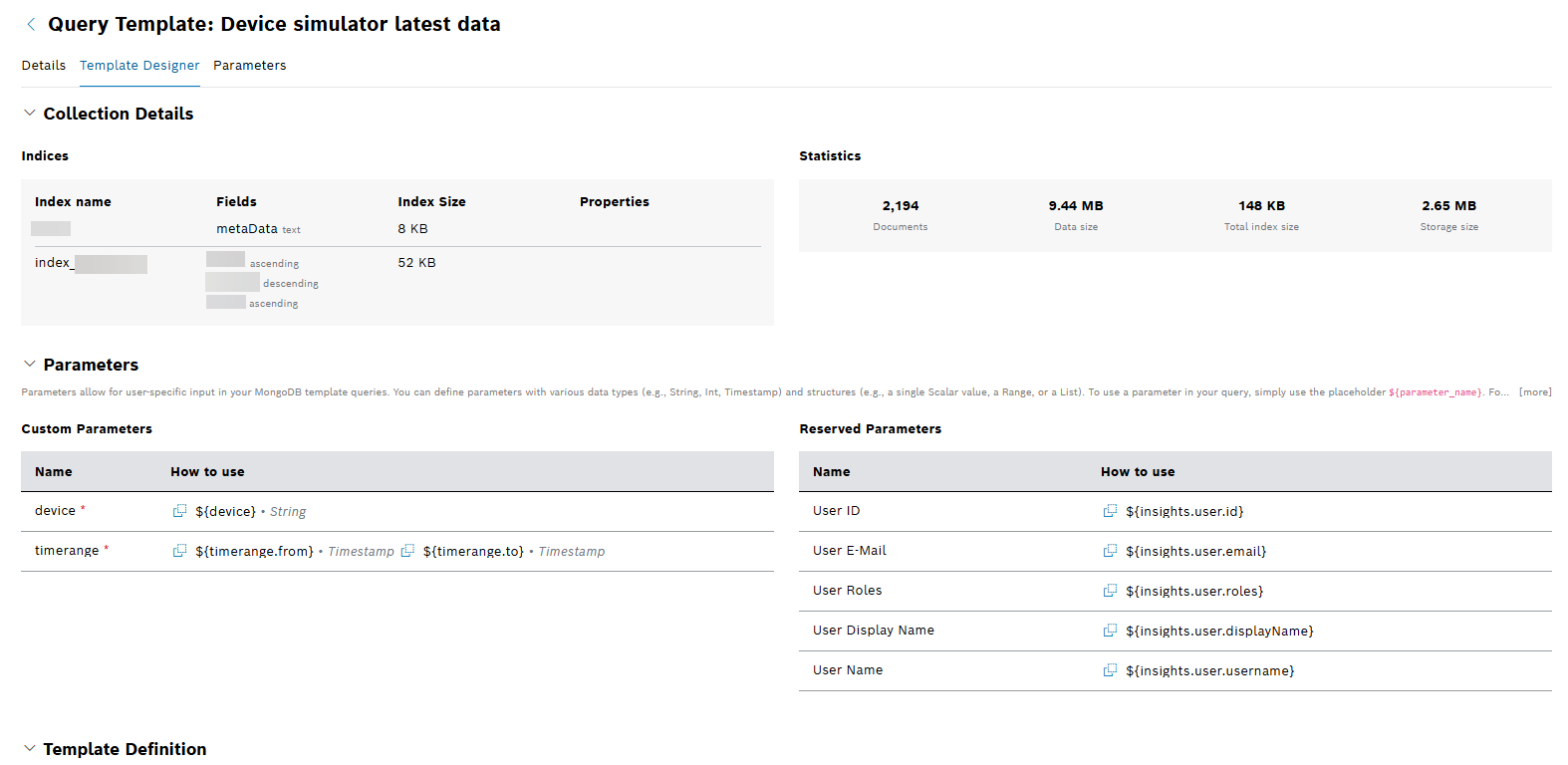Click the User E-Mail reserved parameter

coord(850,551)
